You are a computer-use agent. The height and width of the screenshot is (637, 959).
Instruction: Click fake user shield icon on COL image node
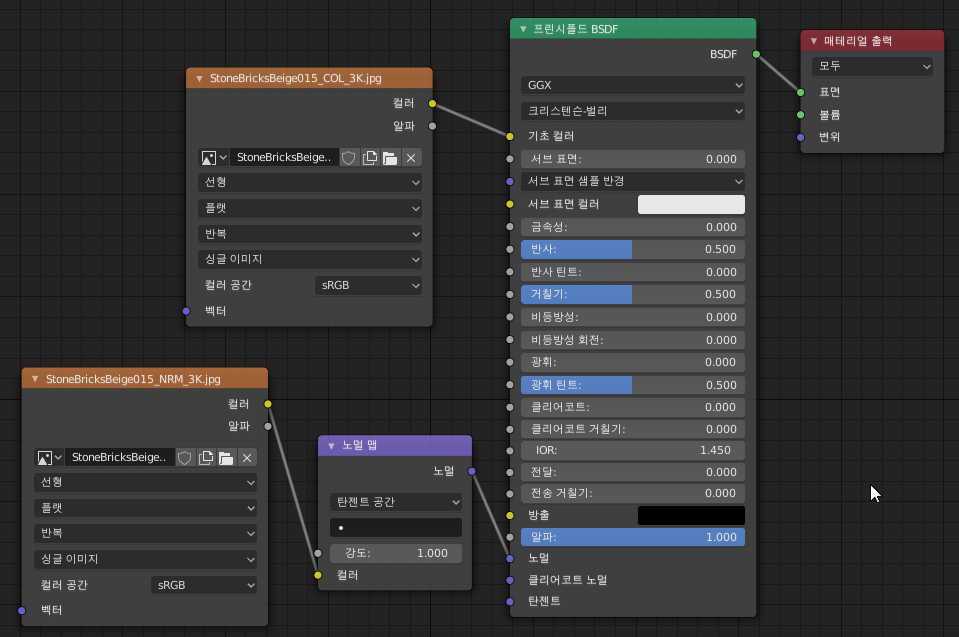[349, 158]
